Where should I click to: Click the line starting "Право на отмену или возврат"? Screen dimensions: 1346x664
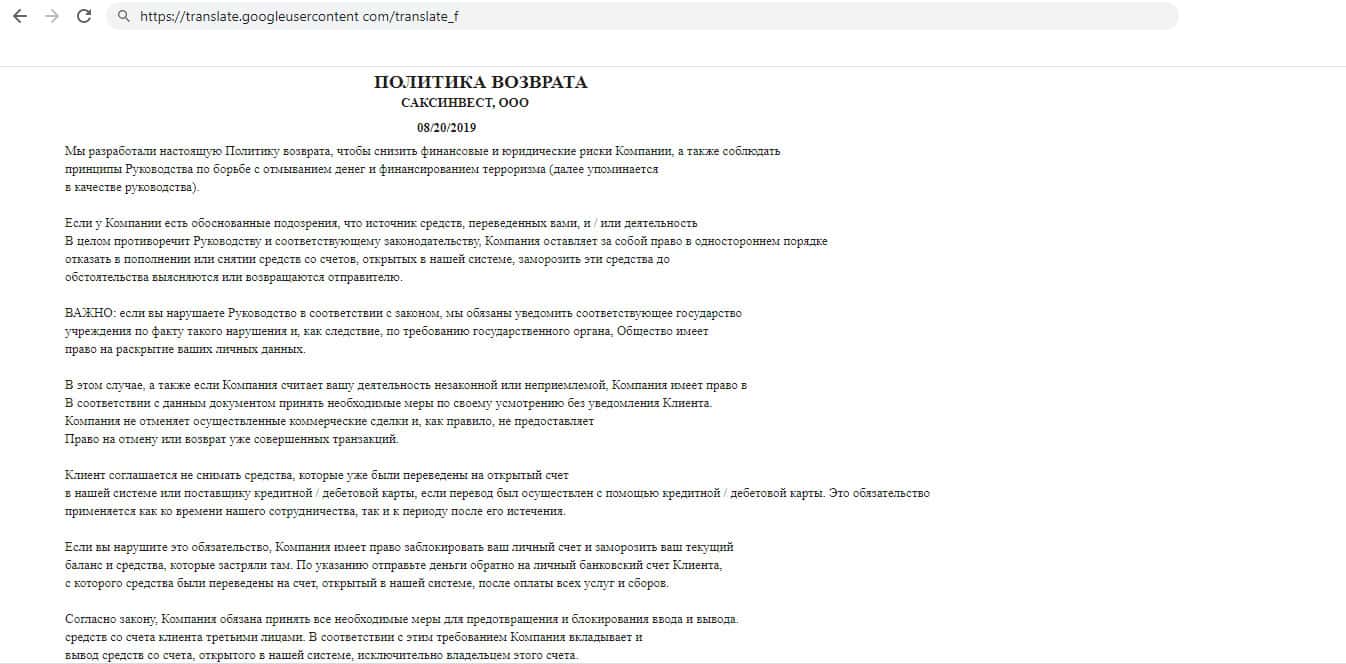(x=231, y=440)
